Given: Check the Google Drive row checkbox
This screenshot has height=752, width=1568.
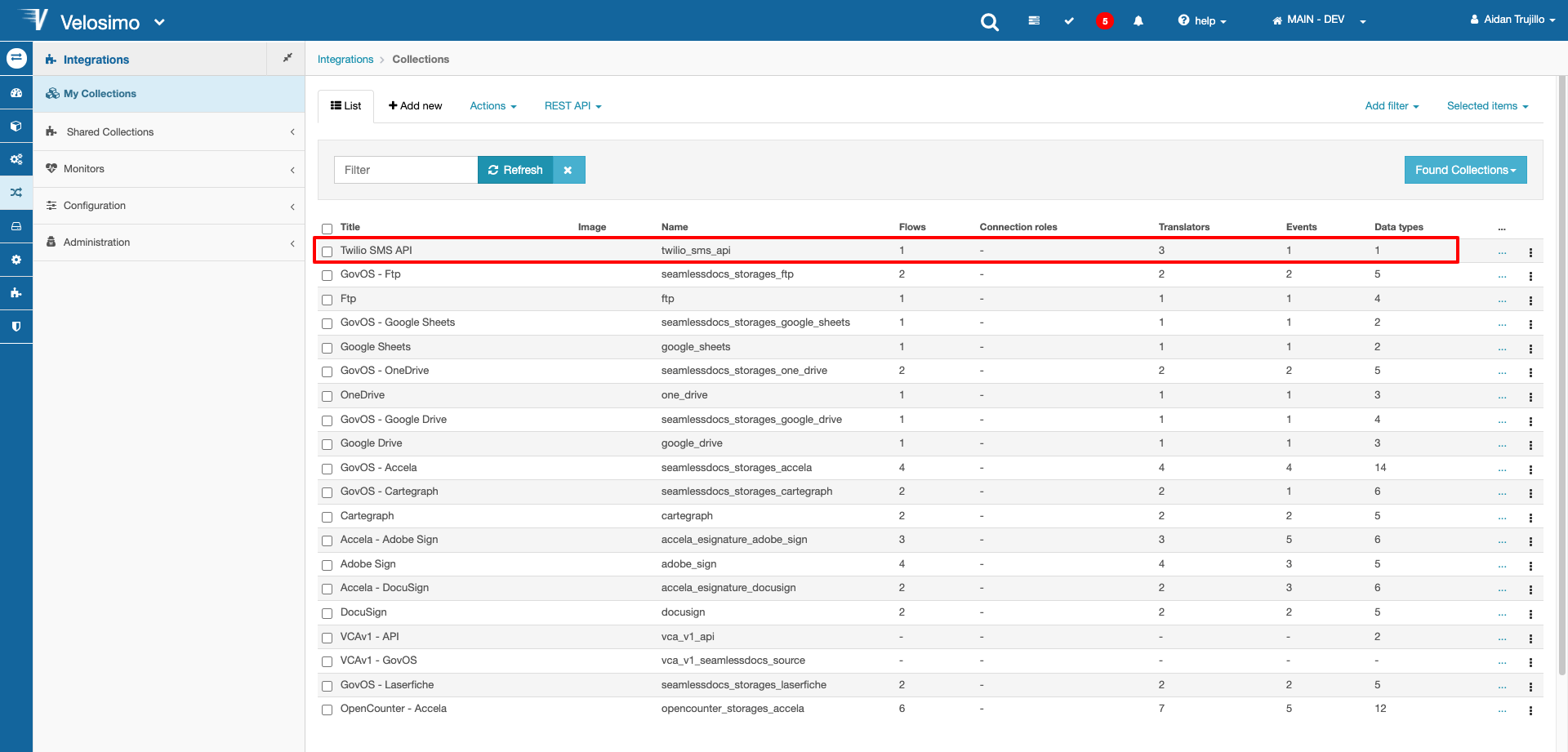Looking at the screenshot, I should pyautogui.click(x=327, y=444).
